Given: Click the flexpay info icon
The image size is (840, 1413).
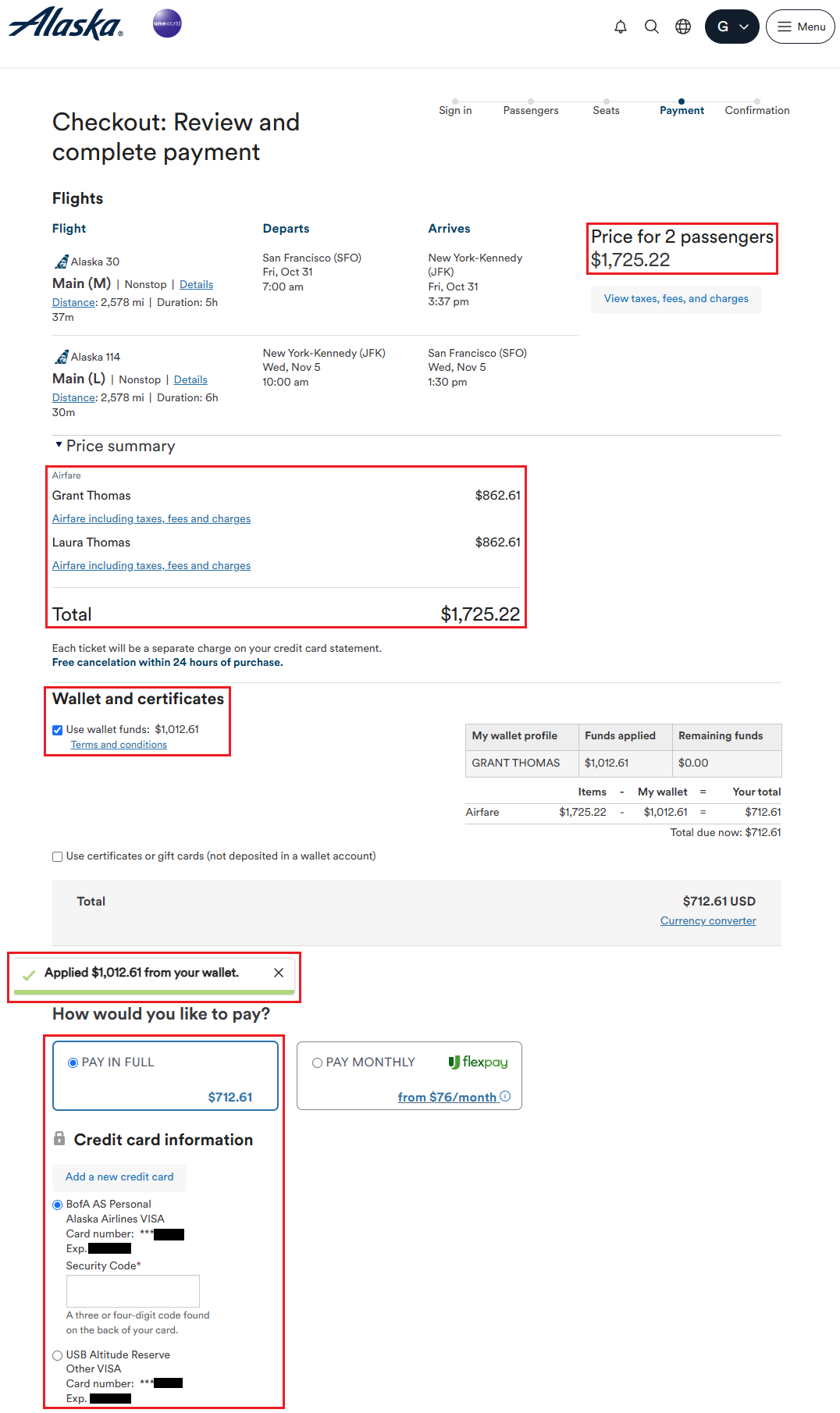Looking at the screenshot, I should [505, 1096].
